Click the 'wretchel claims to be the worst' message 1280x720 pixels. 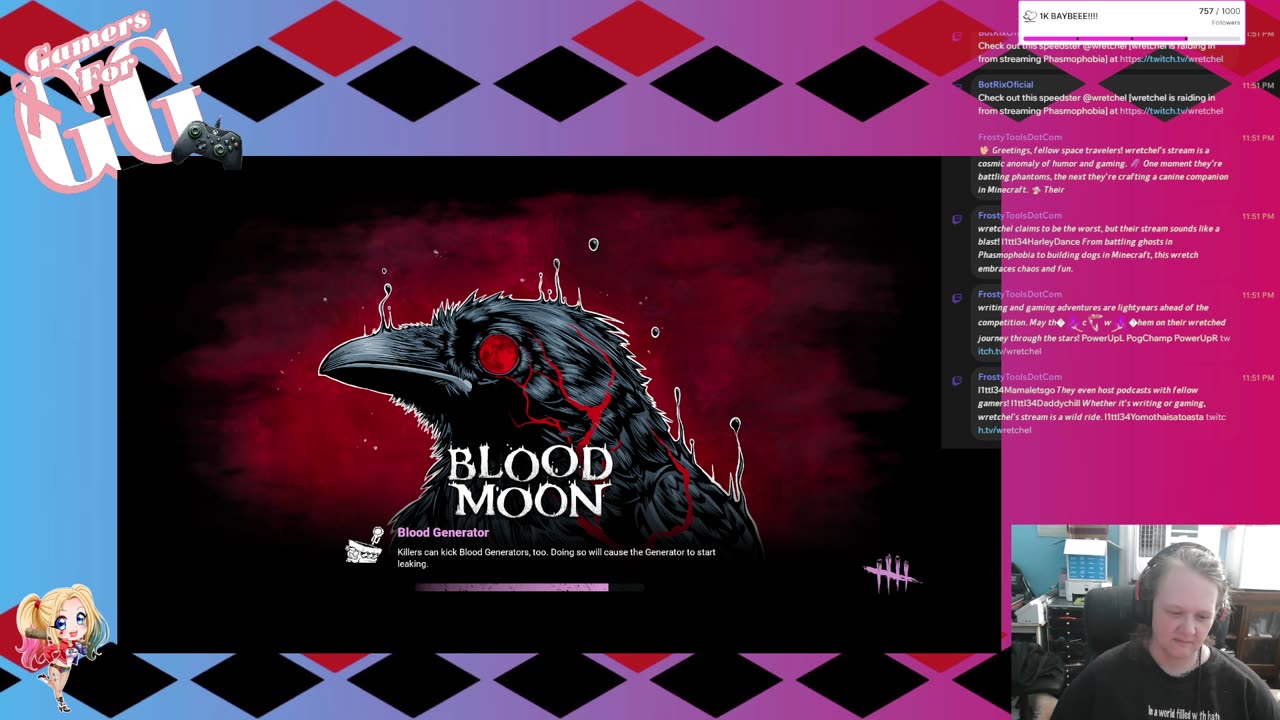click(x=1099, y=248)
